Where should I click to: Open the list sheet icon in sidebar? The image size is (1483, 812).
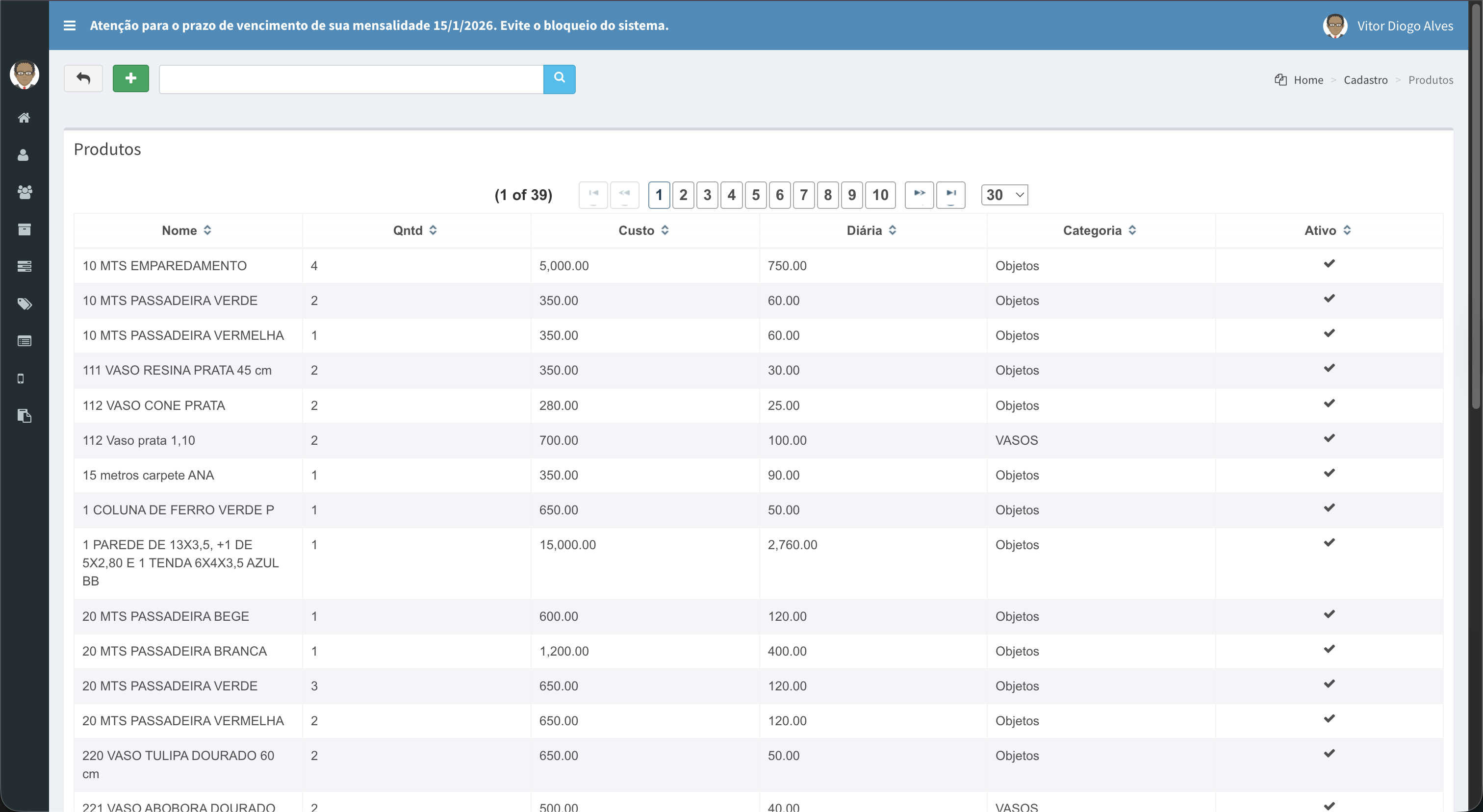click(24, 341)
